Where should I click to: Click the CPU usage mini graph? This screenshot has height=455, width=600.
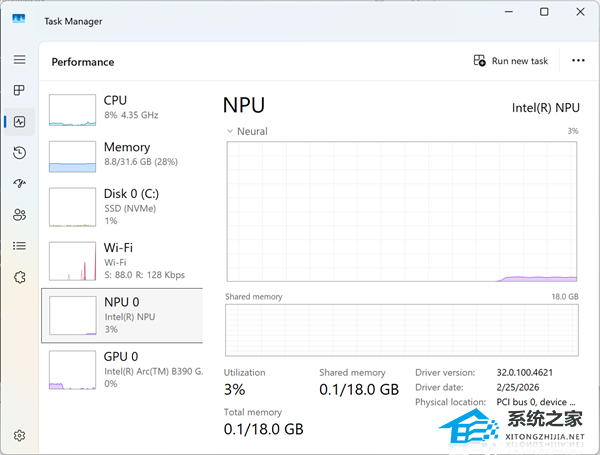[72, 110]
